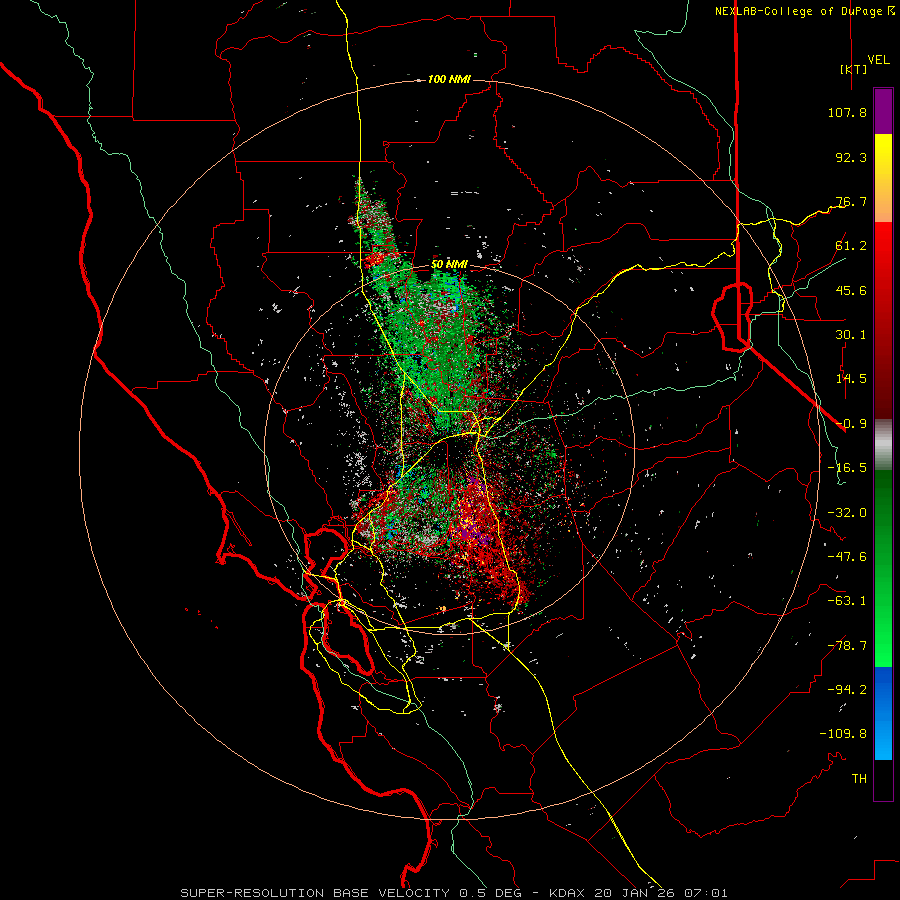Click the TH legend label
Viewport: 900px width, 900px height.
point(859,779)
